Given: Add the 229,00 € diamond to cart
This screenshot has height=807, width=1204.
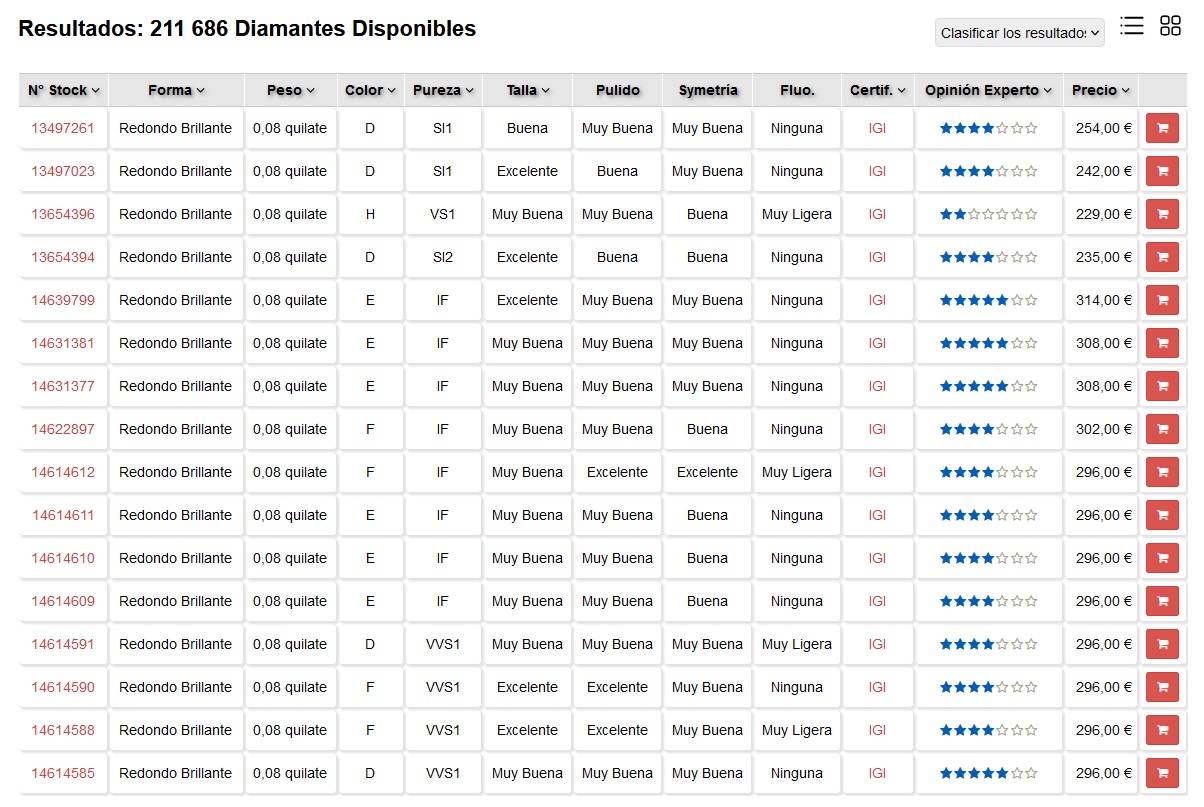Looking at the screenshot, I should [x=1162, y=214].
